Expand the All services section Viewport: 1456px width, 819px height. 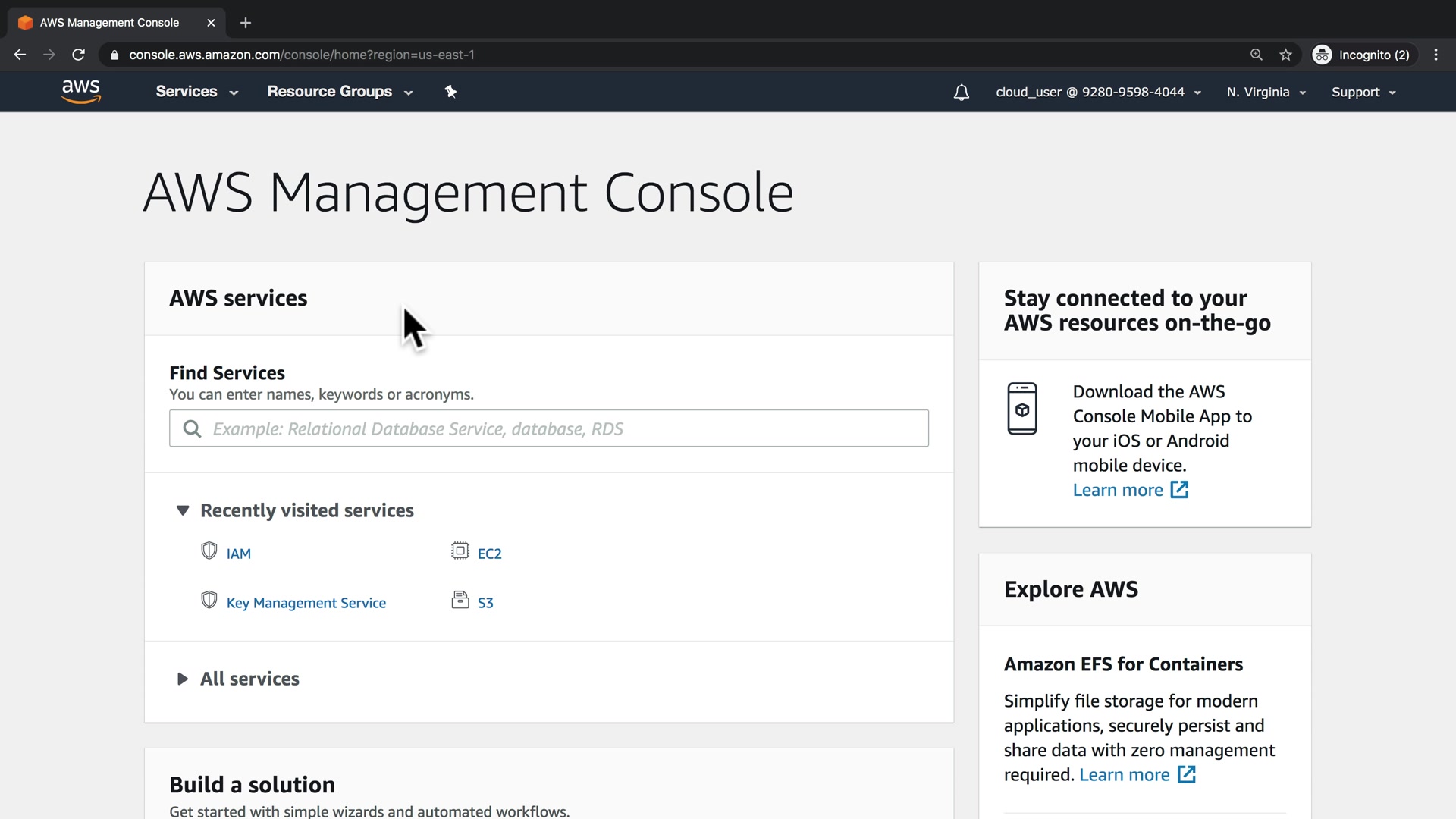point(183,679)
